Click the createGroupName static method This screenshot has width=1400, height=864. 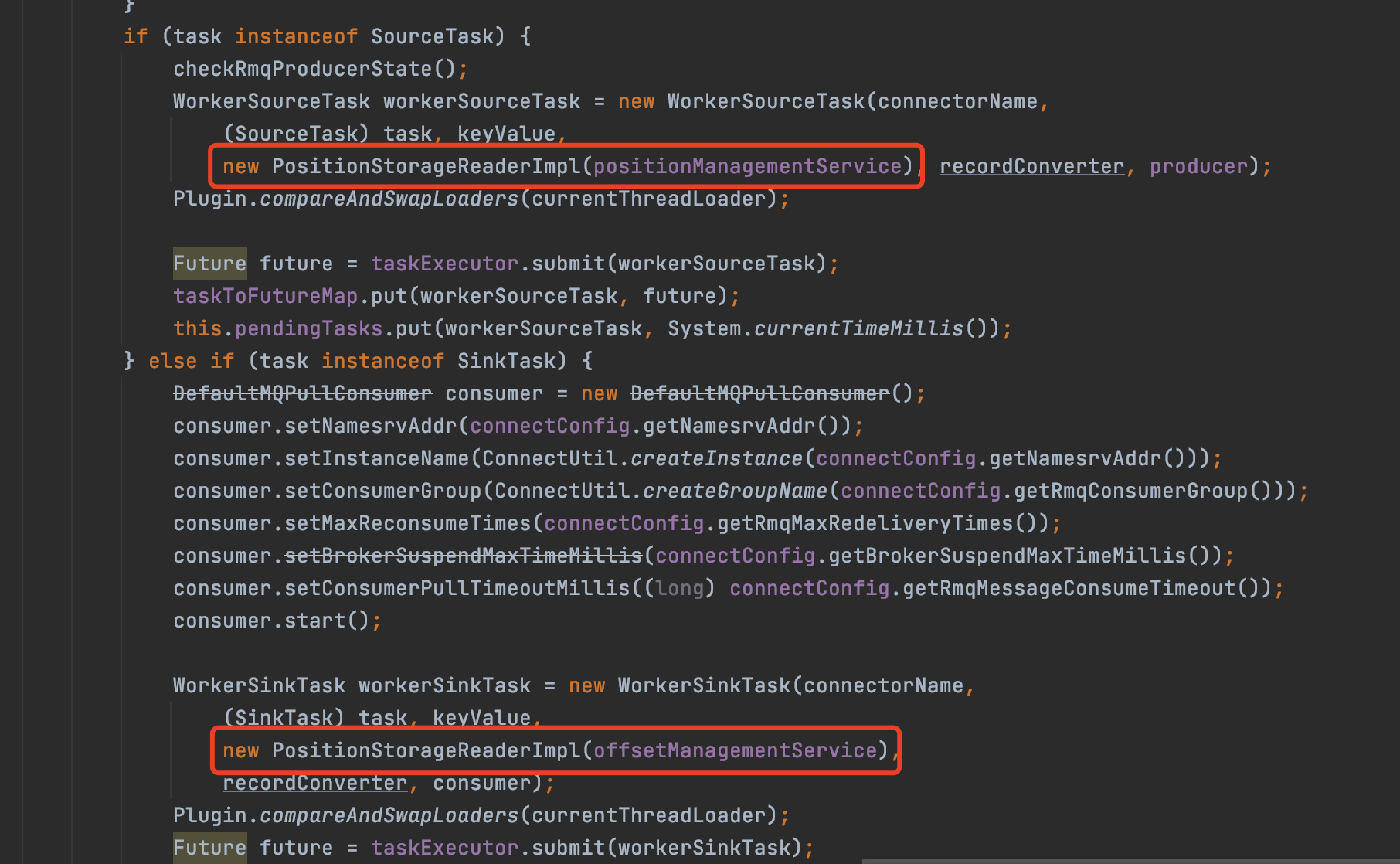click(735, 491)
